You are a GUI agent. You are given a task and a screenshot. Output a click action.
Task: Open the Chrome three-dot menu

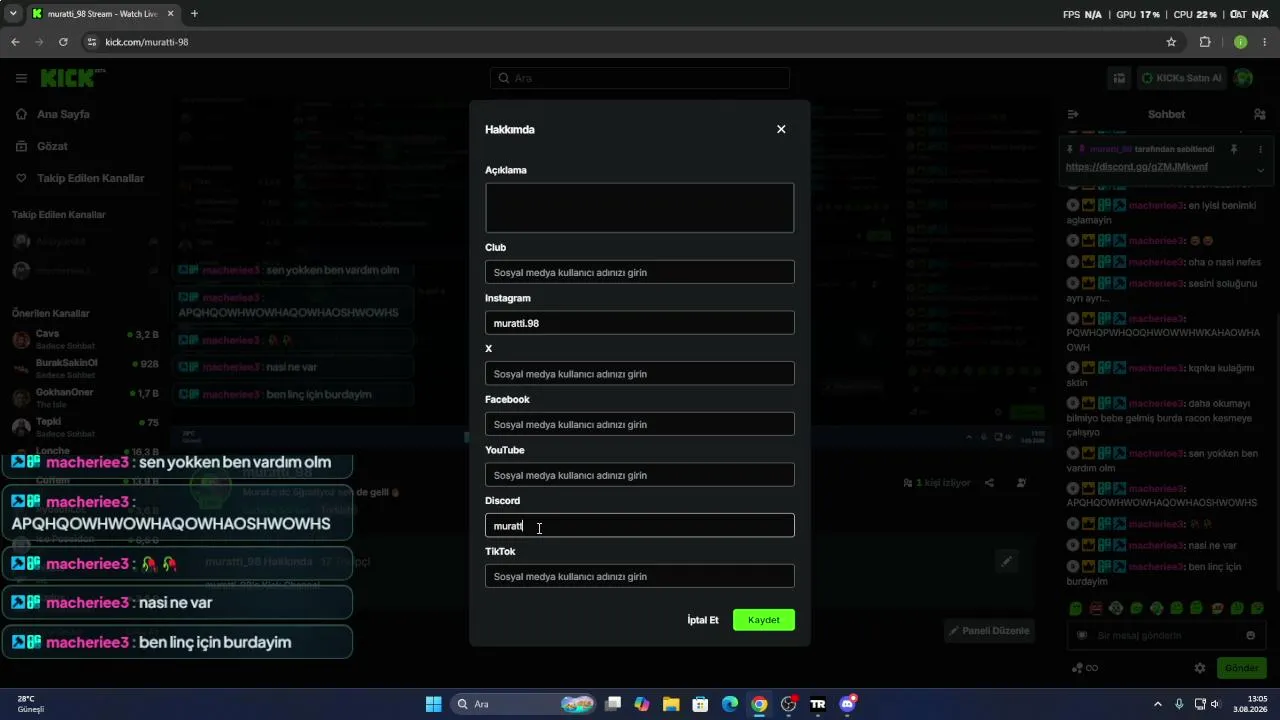click(1265, 42)
